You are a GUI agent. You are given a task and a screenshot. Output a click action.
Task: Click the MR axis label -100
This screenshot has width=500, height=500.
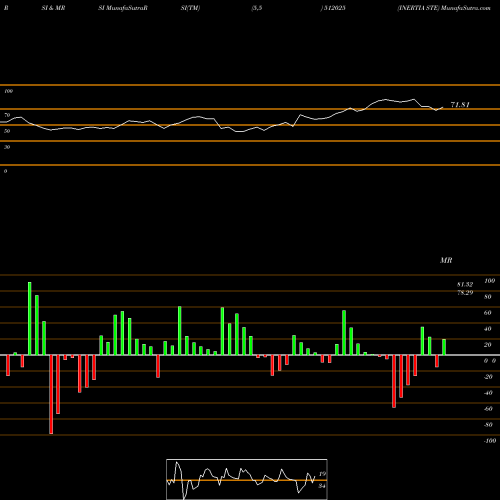click(490, 441)
